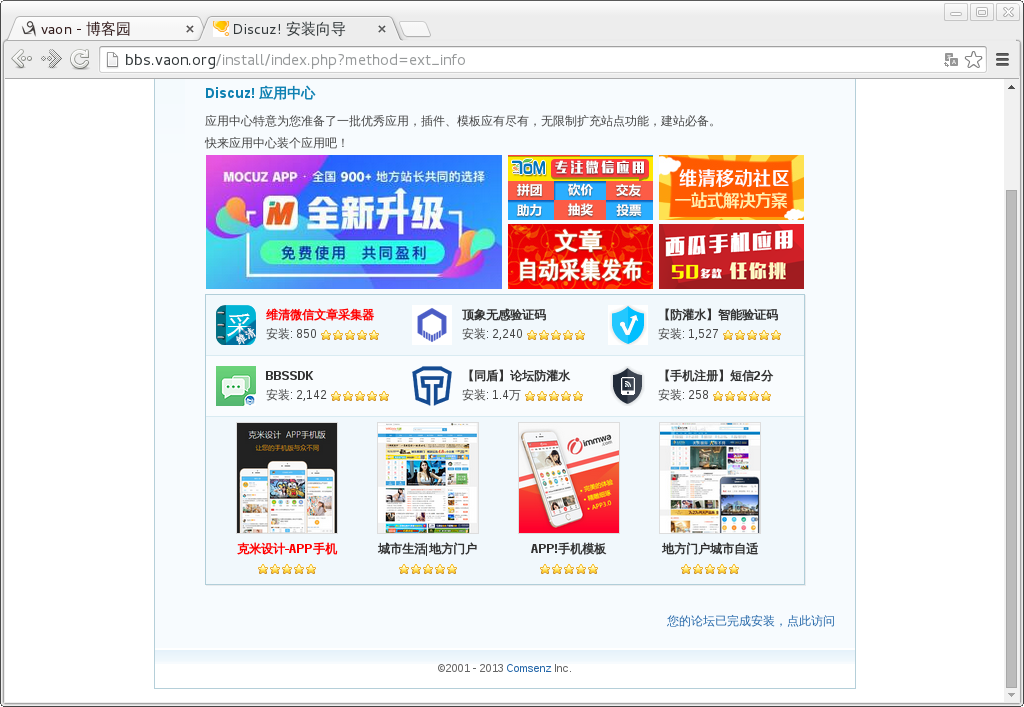1024x707 pixels.
Task: Open the 地方门户城市自适 template thumbnail
Action: point(710,478)
